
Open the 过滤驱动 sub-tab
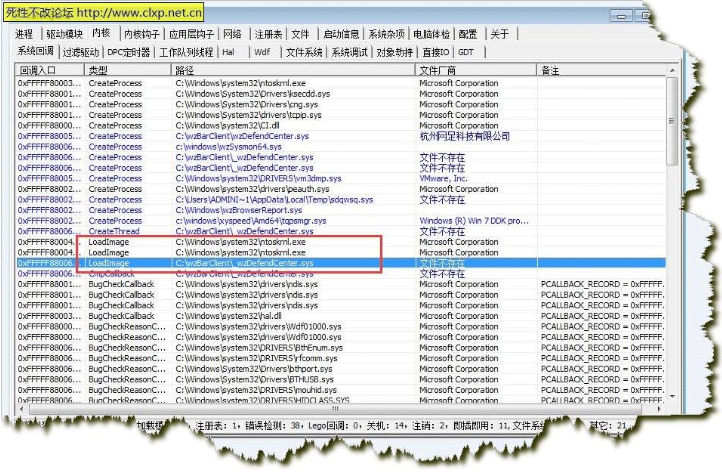[x=80, y=51]
